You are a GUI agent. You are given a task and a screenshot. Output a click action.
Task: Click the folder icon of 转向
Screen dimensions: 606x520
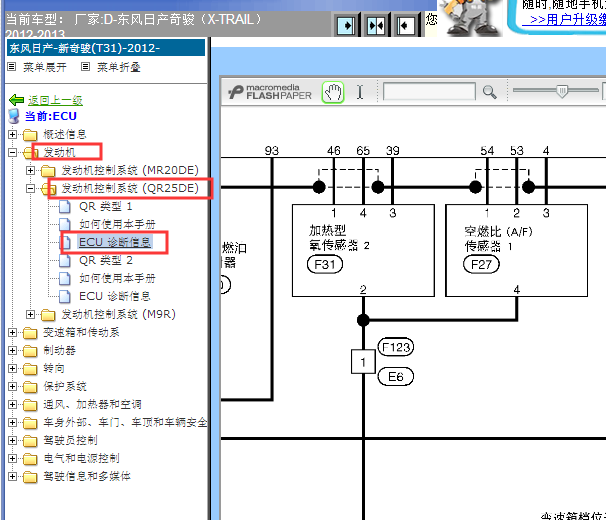coord(30,369)
